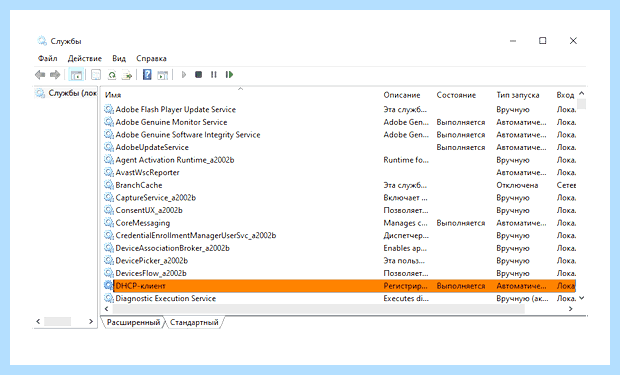
Task: Start the service with the play icon
Action: coord(184,74)
